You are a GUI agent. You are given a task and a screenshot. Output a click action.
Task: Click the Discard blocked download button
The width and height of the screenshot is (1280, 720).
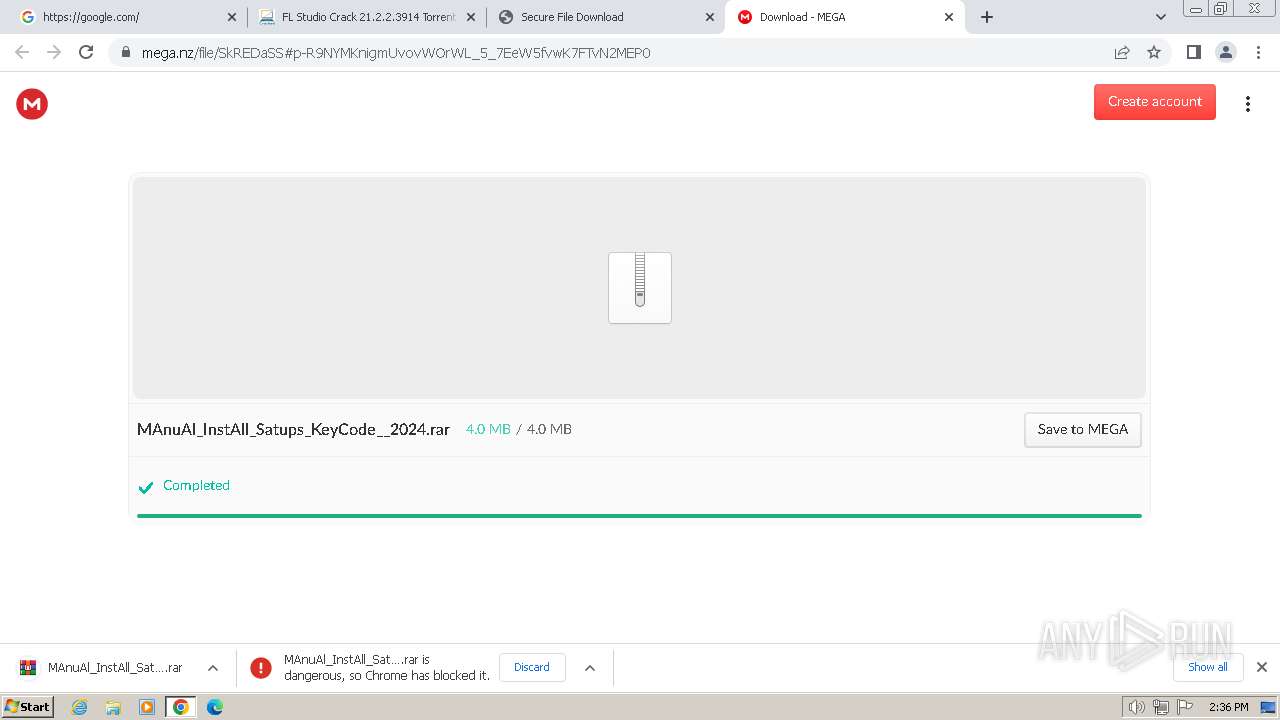(532, 667)
